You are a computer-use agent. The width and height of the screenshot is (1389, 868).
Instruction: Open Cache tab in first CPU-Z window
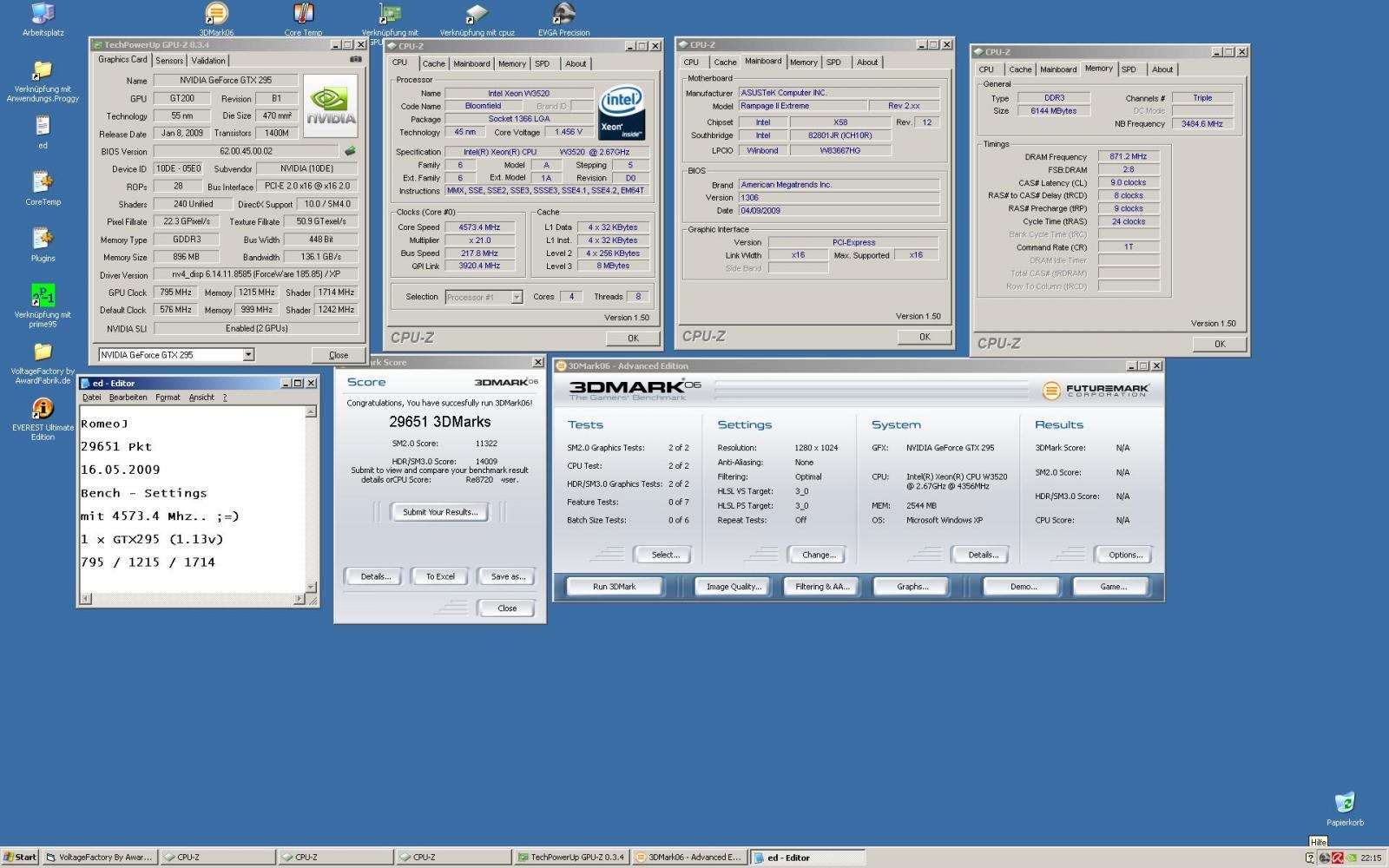[434, 64]
